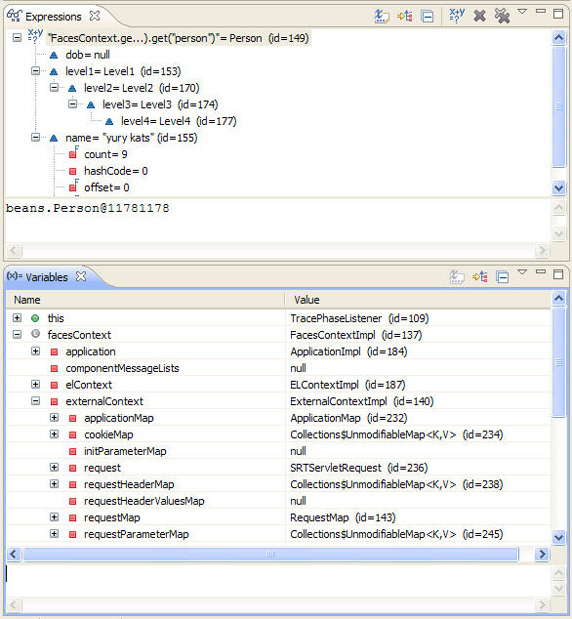Collapse the externalContext field
Screen dimensions: 572x619
36,401
